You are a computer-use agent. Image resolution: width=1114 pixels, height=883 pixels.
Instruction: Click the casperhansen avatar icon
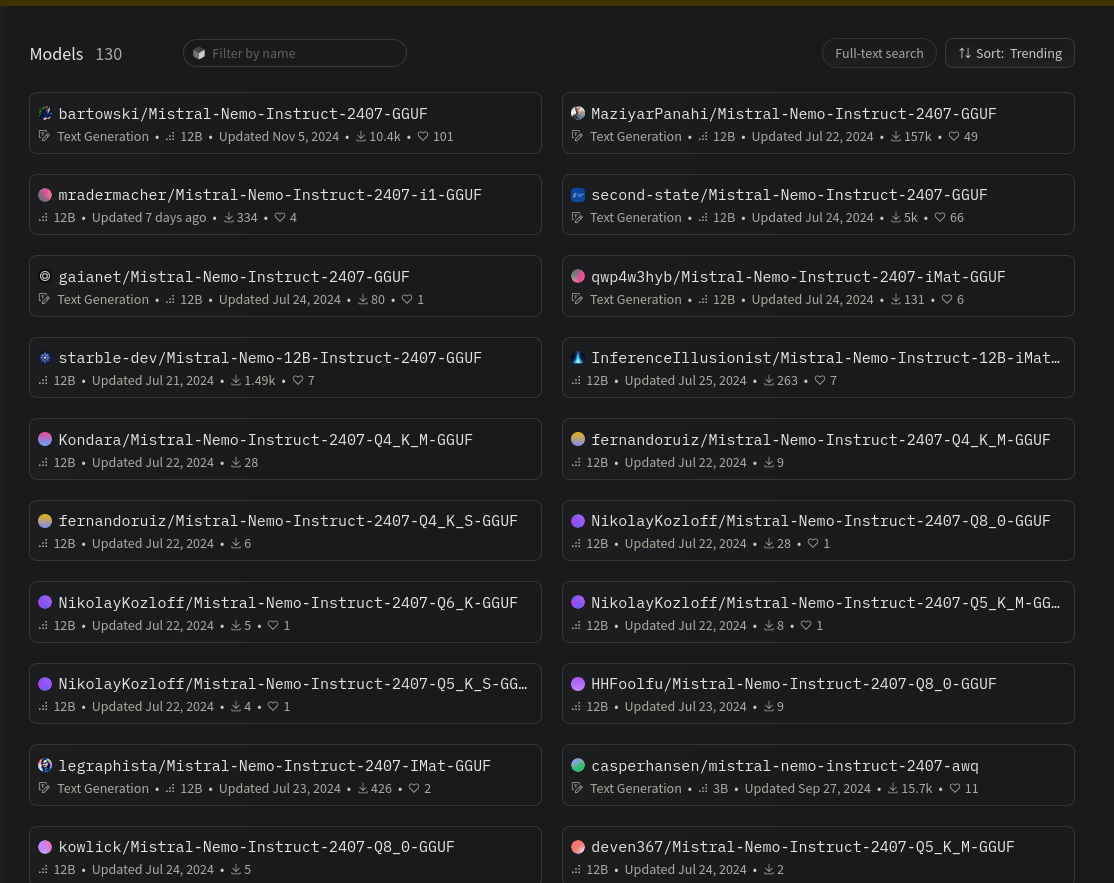[578, 765]
